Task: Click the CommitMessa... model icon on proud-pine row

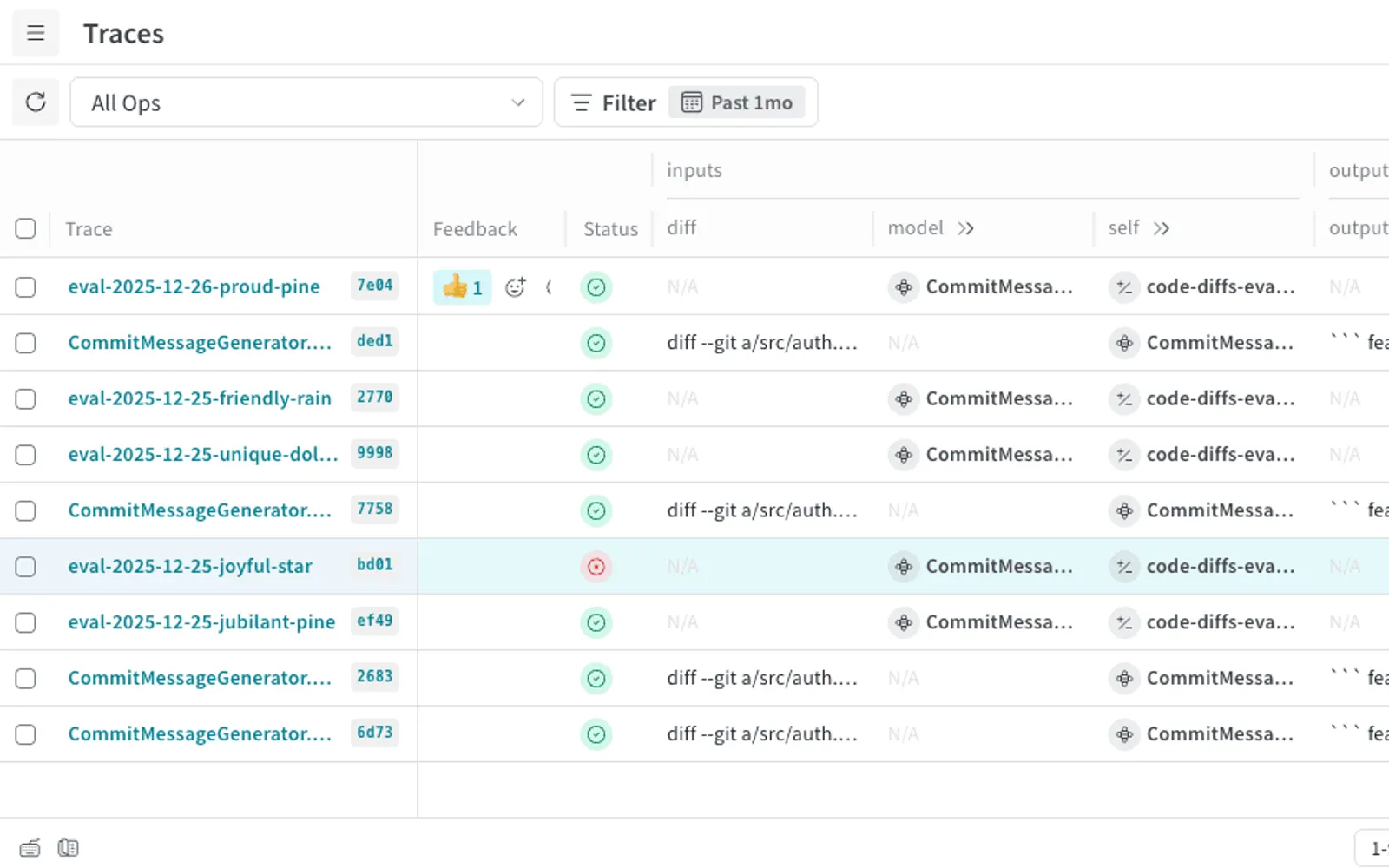Action: point(904,287)
